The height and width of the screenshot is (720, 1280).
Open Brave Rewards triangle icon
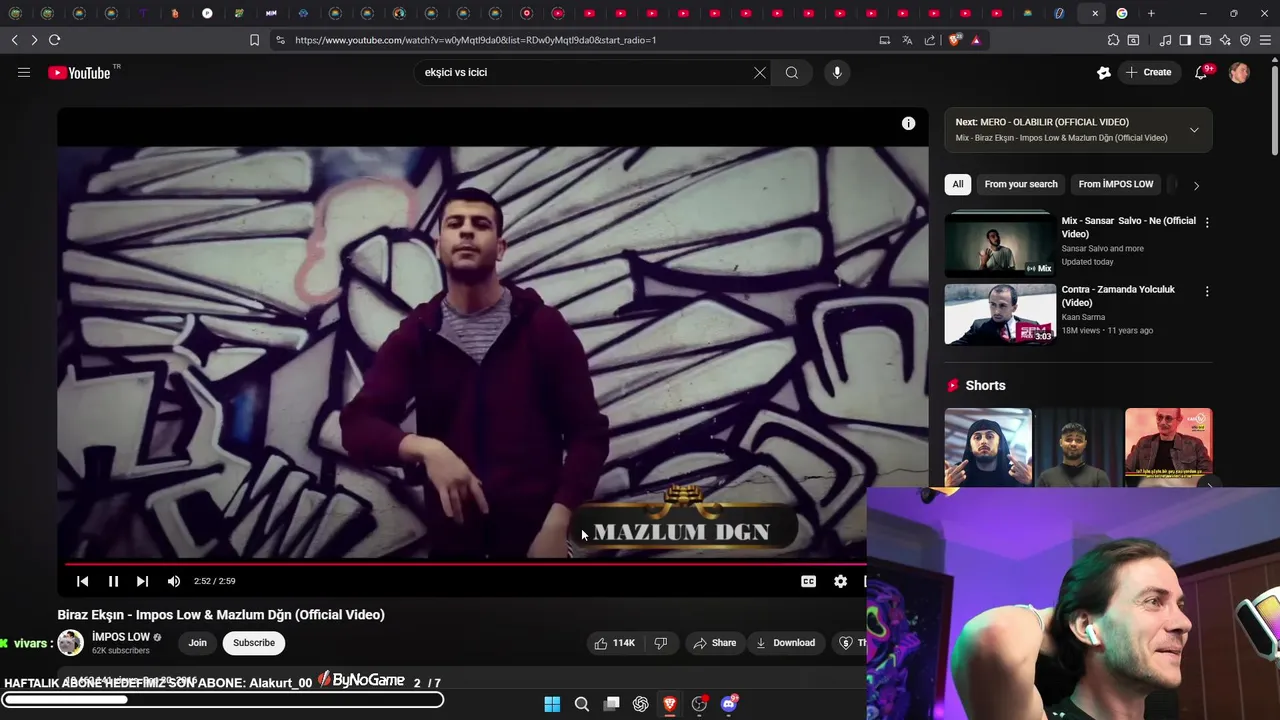976,40
